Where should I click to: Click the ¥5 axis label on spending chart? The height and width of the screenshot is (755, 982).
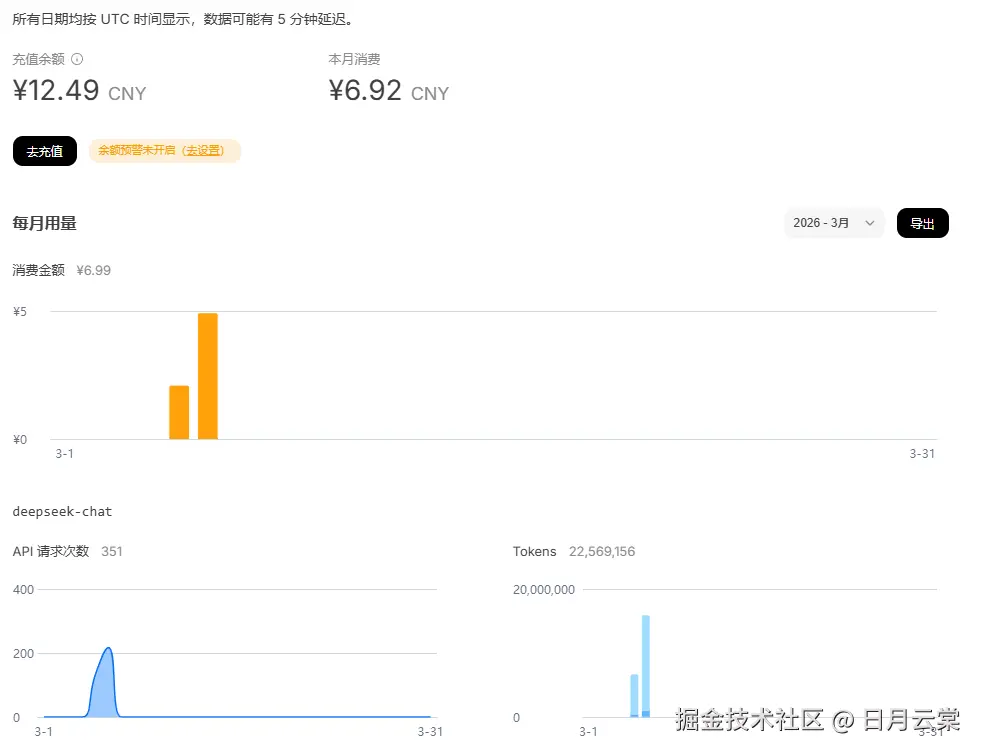coord(20,312)
